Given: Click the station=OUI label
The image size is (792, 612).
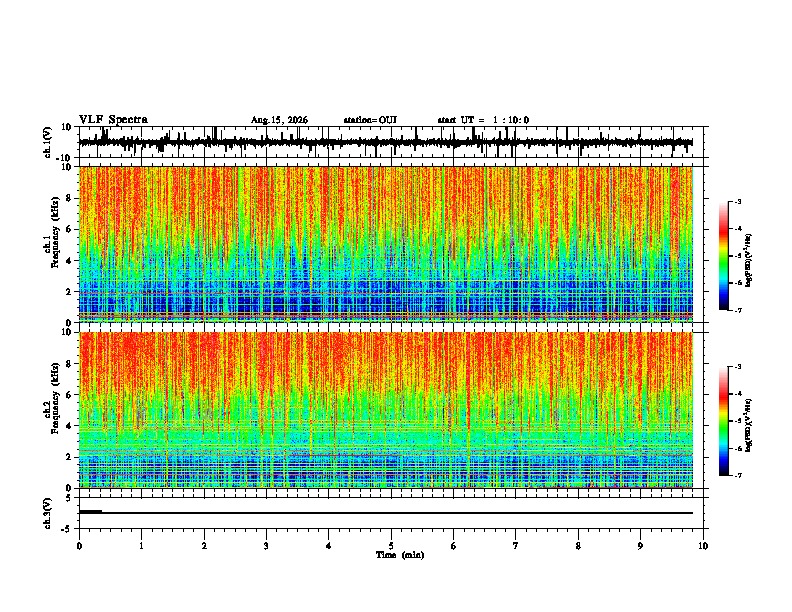Looking at the screenshot, I should tap(370, 120).
